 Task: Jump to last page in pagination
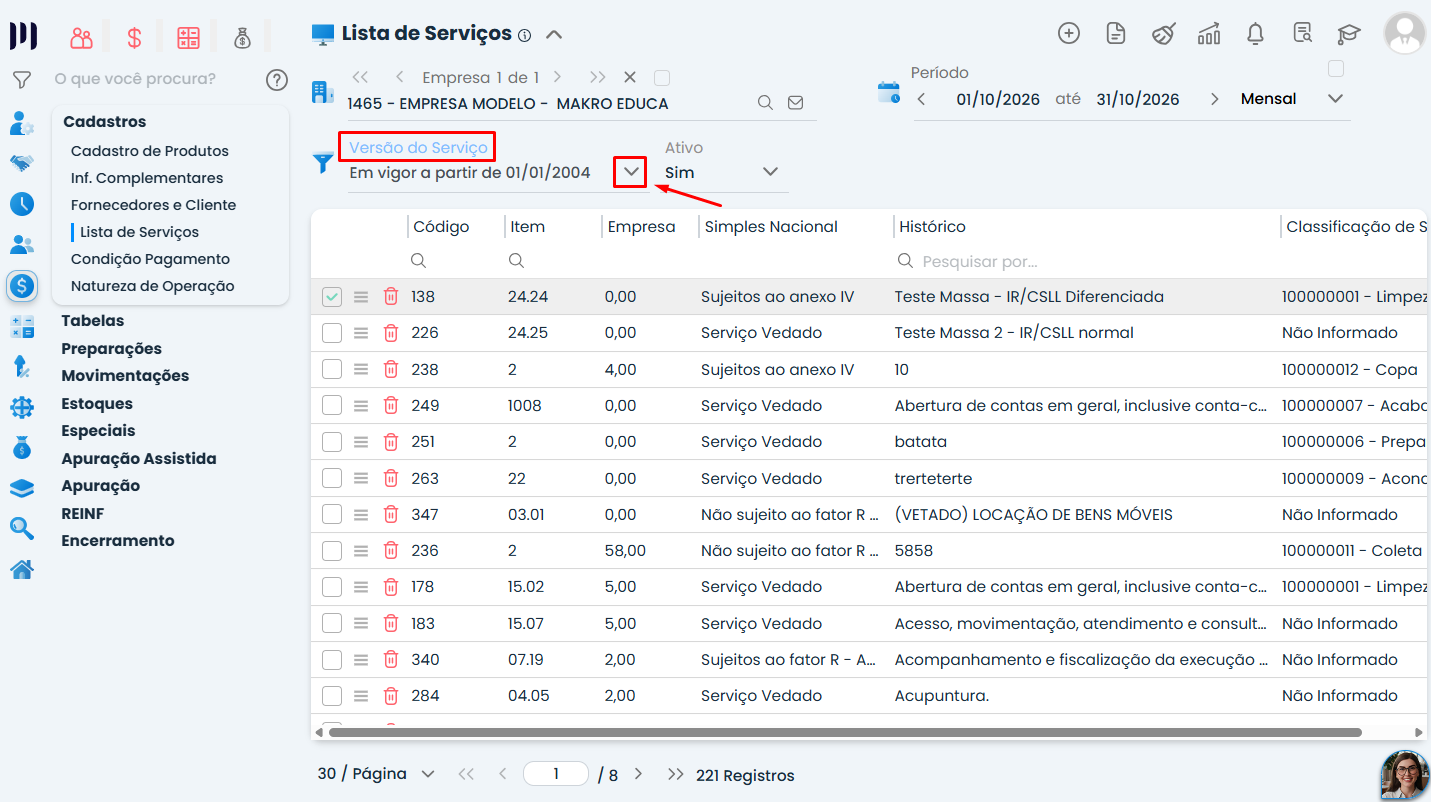click(x=676, y=774)
